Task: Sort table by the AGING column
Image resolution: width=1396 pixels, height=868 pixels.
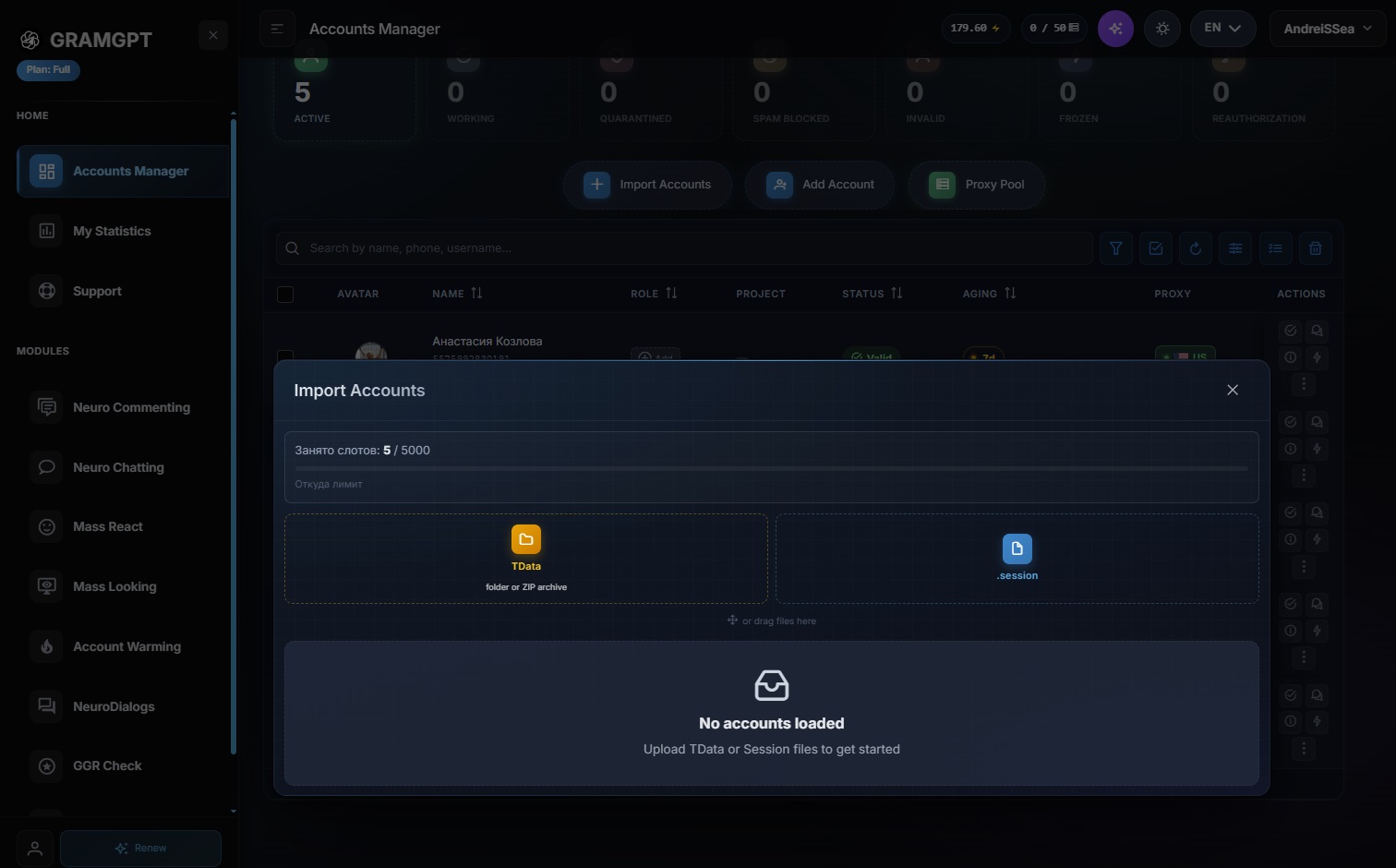Action: point(989,294)
